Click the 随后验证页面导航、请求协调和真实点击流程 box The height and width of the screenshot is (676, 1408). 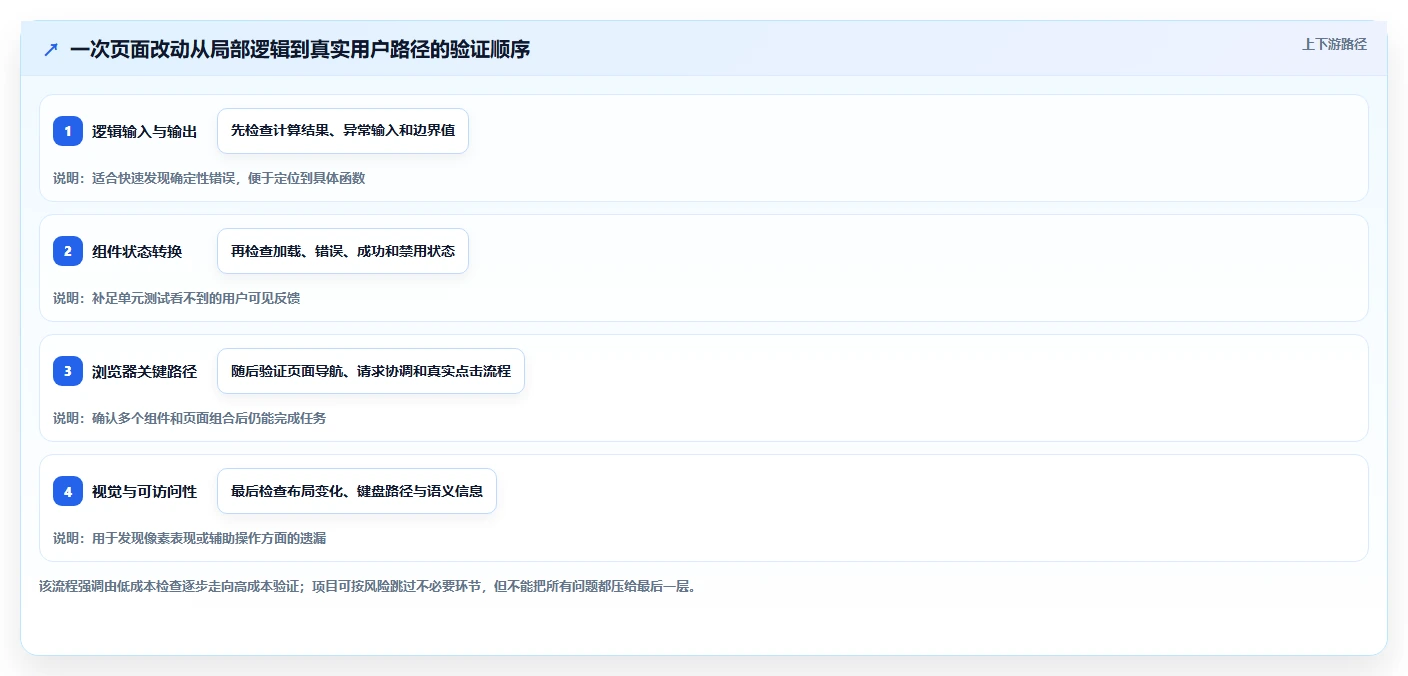point(371,371)
